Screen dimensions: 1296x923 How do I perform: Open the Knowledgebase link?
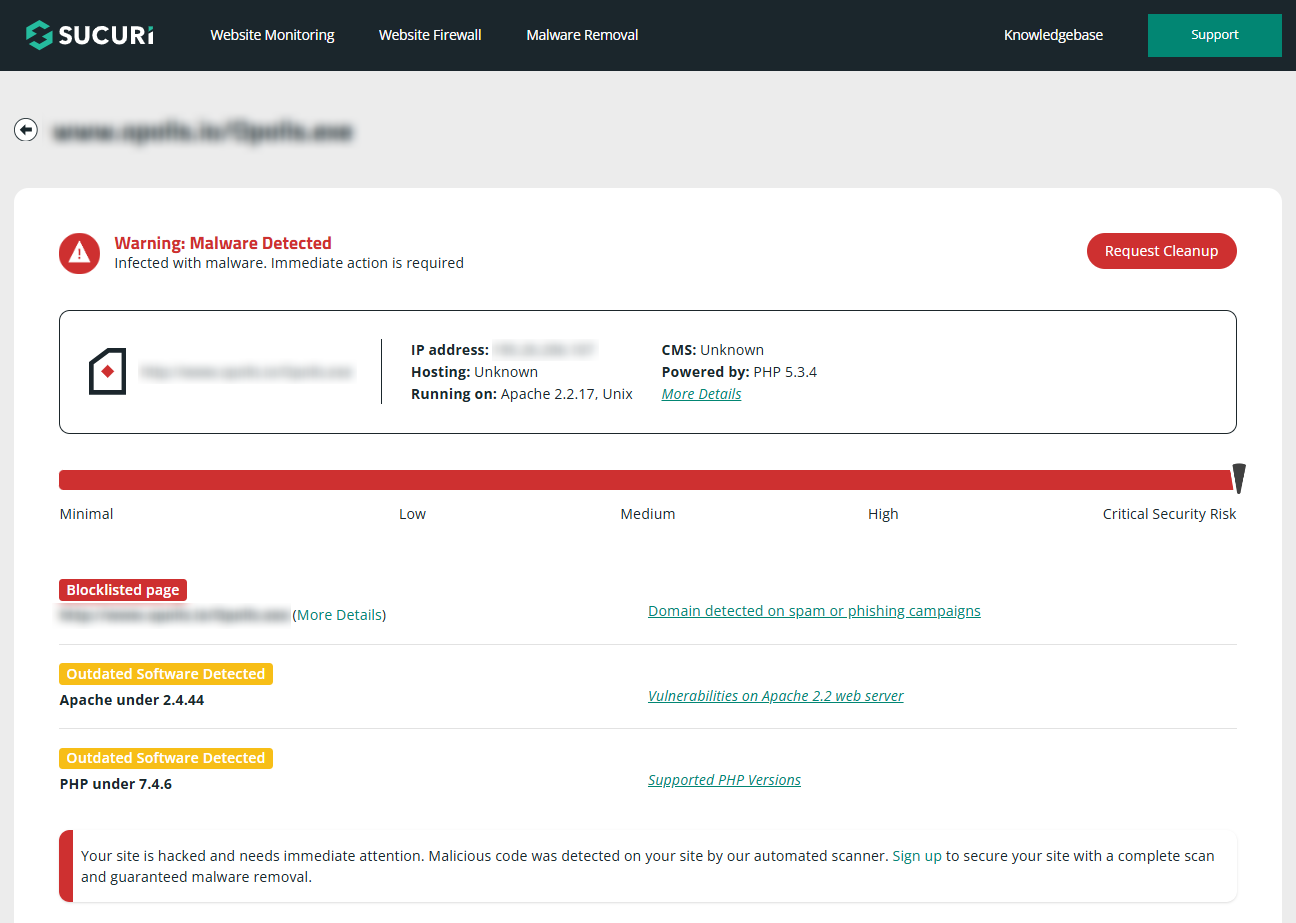pyautogui.click(x=1053, y=35)
